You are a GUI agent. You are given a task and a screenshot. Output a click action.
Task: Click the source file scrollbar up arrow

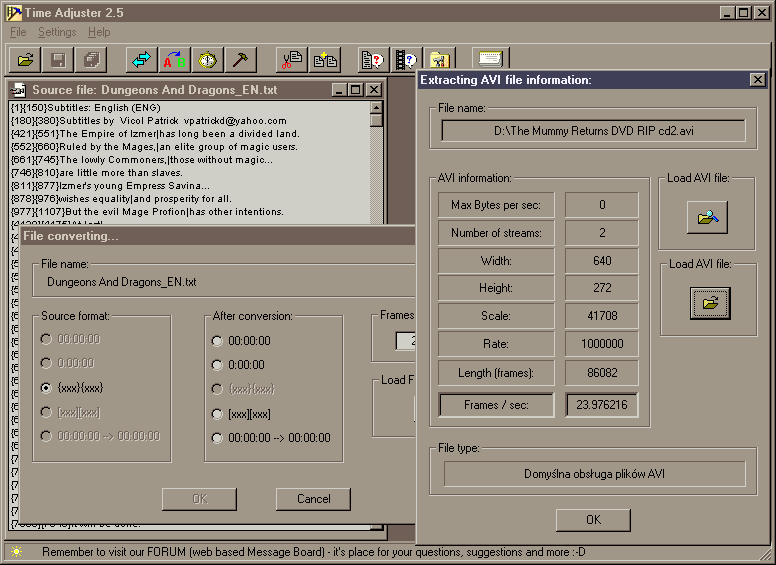point(377,105)
